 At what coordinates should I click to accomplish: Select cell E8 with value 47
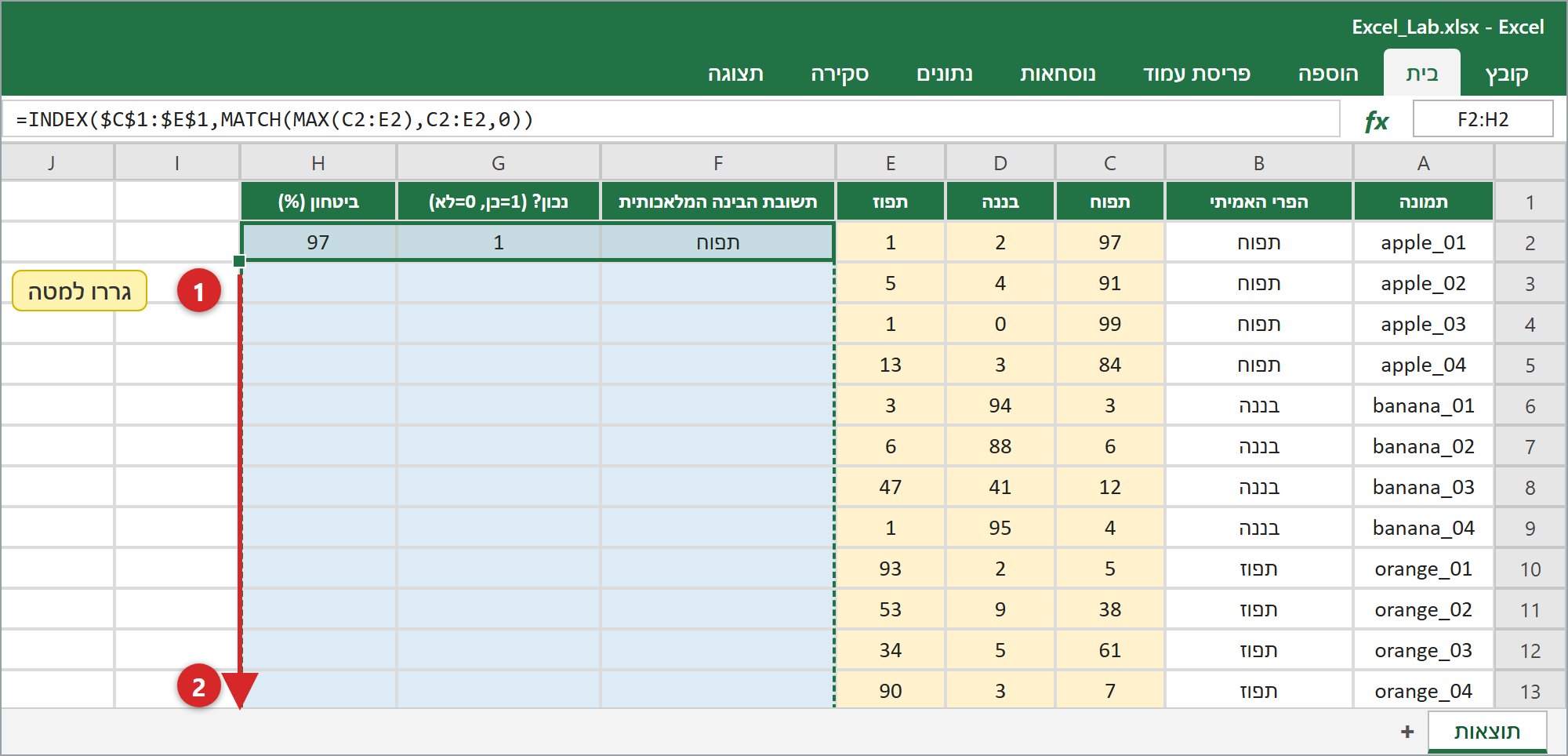(x=891, y=487)
